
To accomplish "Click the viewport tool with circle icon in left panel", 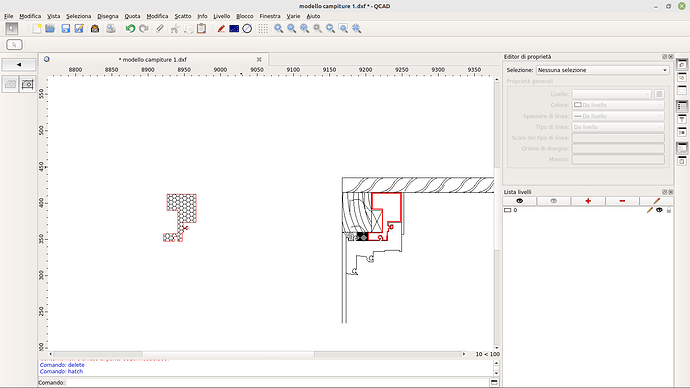I will [x=27, y=84].
